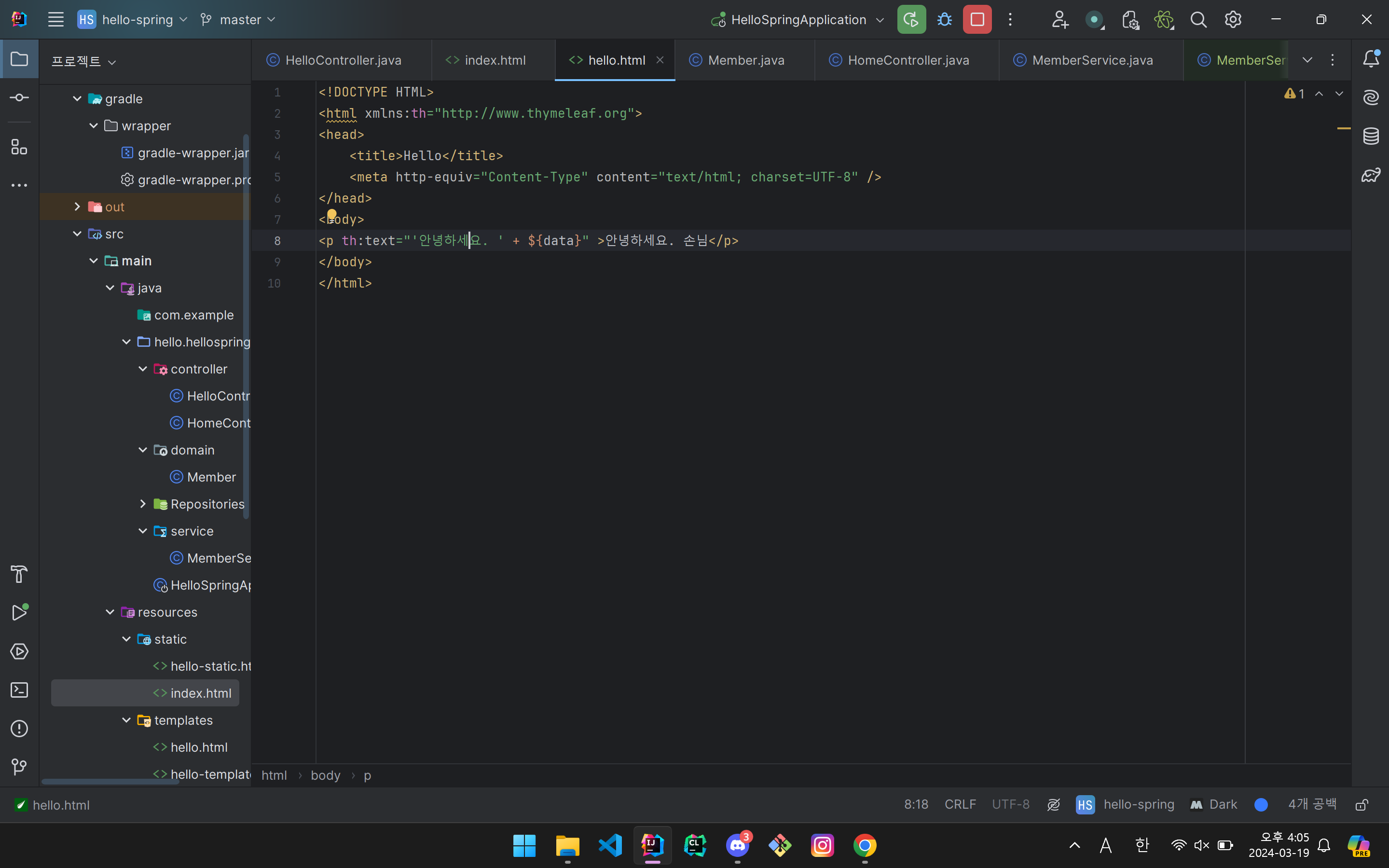The height and width of the screenshot is (868, 1389).
Task: Open editor tab options menu
Action: pyautogui.click(x=1333, y=60)
